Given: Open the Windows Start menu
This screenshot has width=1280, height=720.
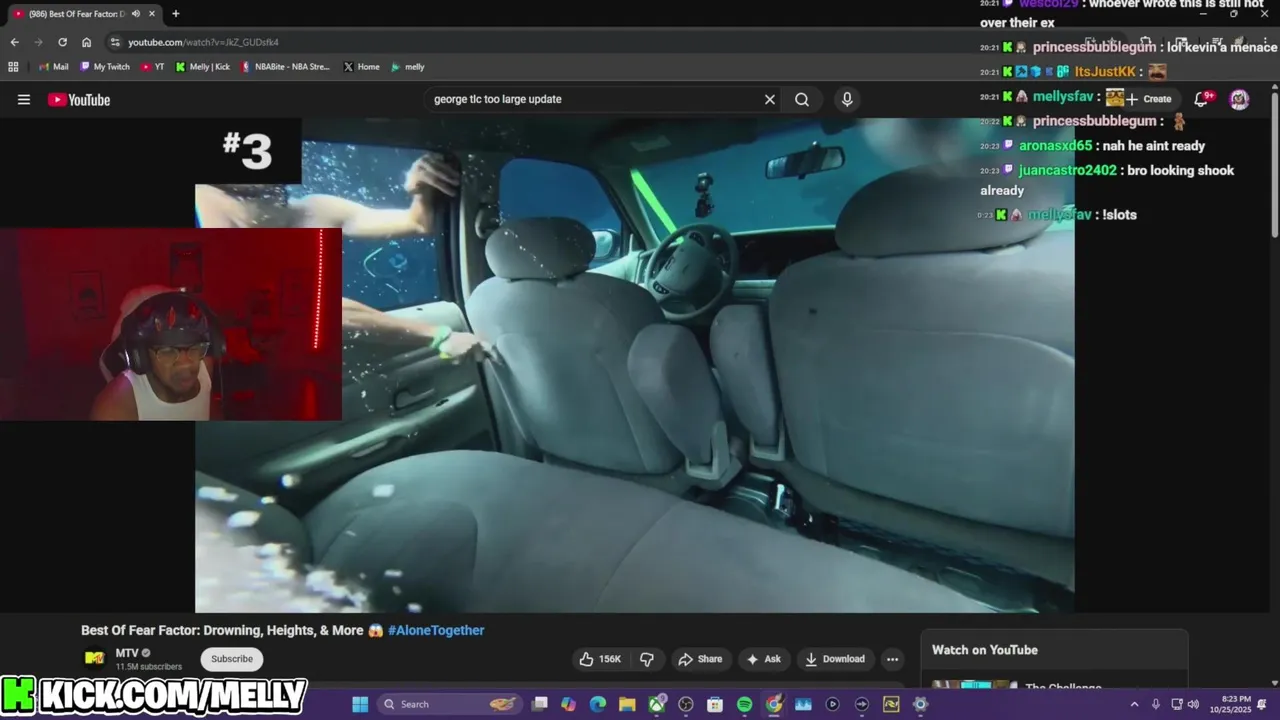Looking at the screenshot, I should (x=360, y=704).
